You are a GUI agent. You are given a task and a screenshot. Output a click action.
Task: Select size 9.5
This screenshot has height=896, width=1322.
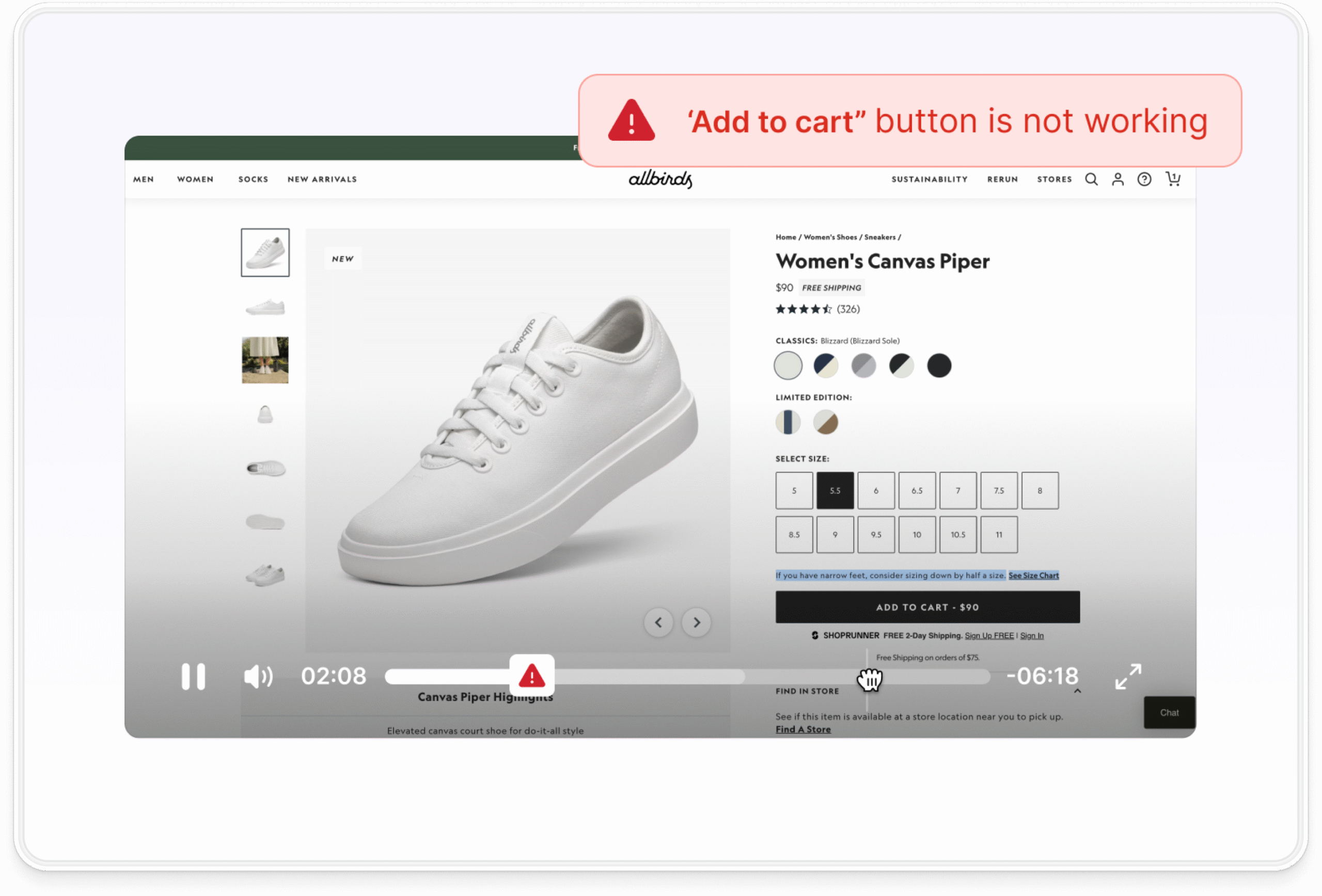coord(876,535)
